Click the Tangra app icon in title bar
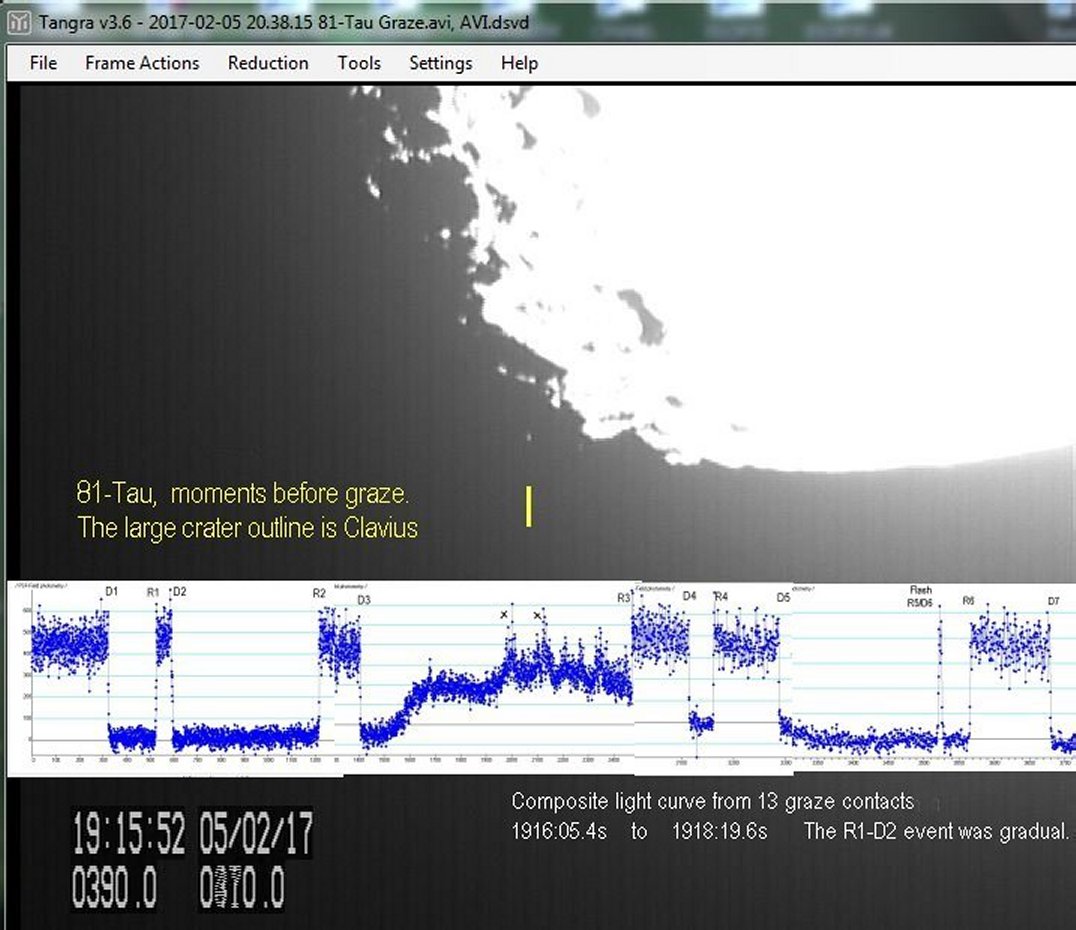Image resolution: width=1076 pixels, height=930 pixels. (x=20, y=21)
